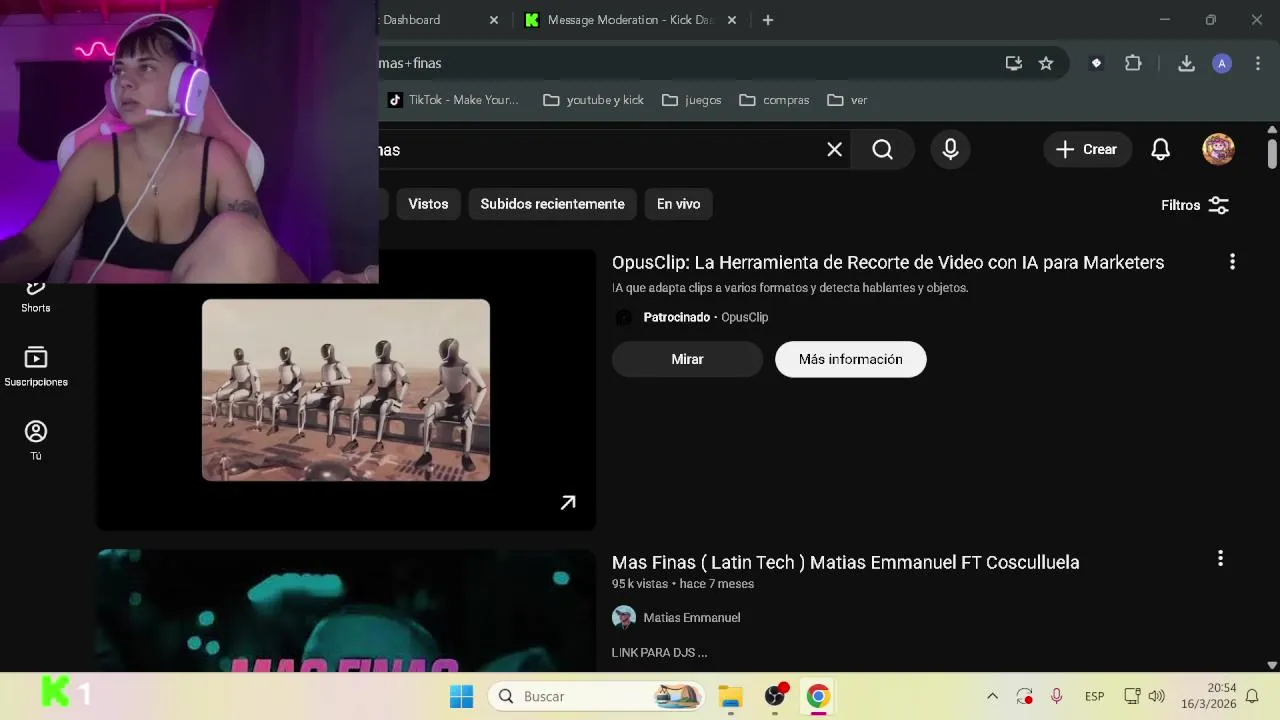The width and height of the screenshot is (1280, 720).
Task: Click the scrollbar down arrow
Action: click(x=1272, y=665)
